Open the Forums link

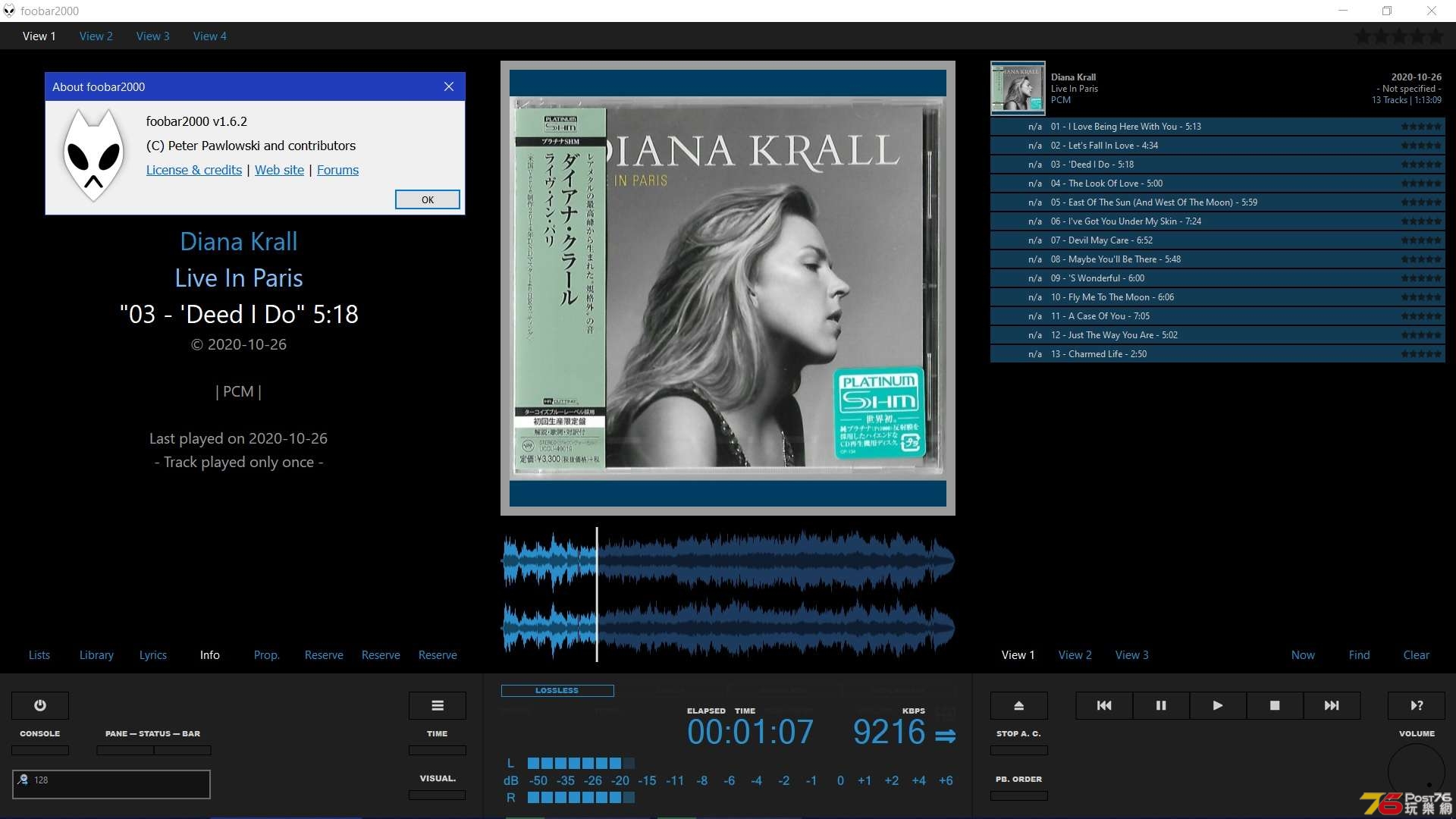(337, 170)
